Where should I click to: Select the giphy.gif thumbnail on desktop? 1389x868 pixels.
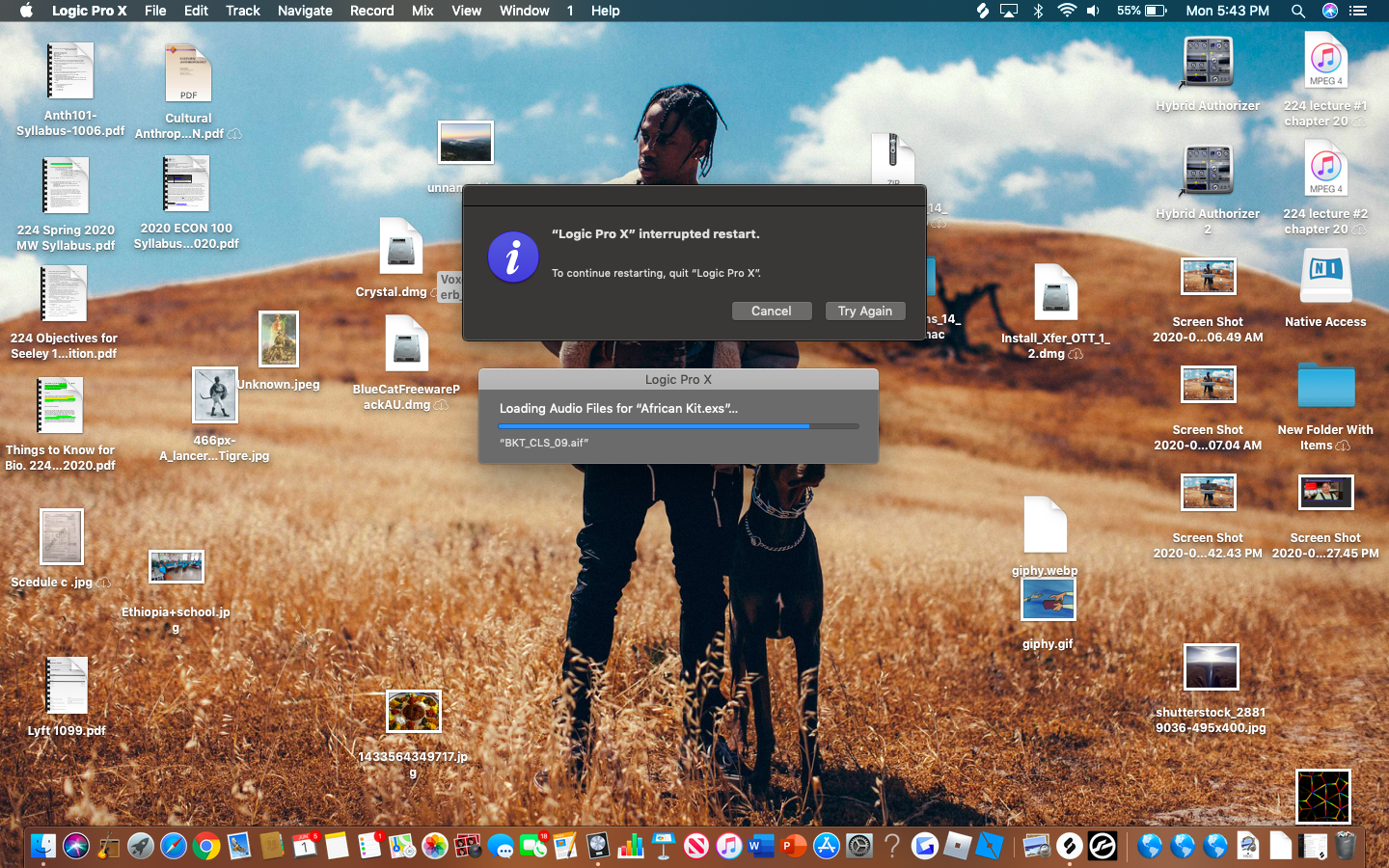pos(1048,601)
